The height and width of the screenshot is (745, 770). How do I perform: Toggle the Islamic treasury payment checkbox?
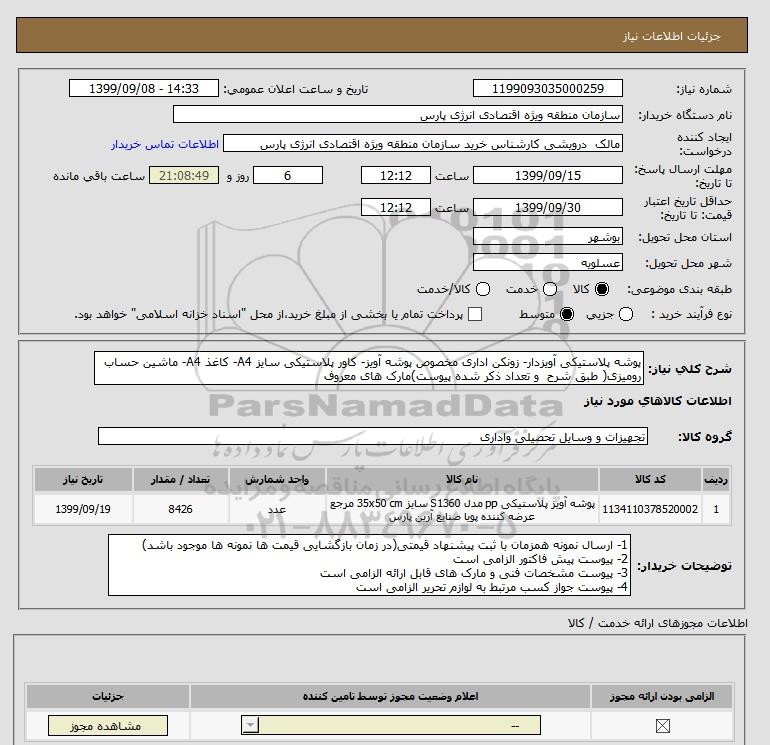coord(475,314)
